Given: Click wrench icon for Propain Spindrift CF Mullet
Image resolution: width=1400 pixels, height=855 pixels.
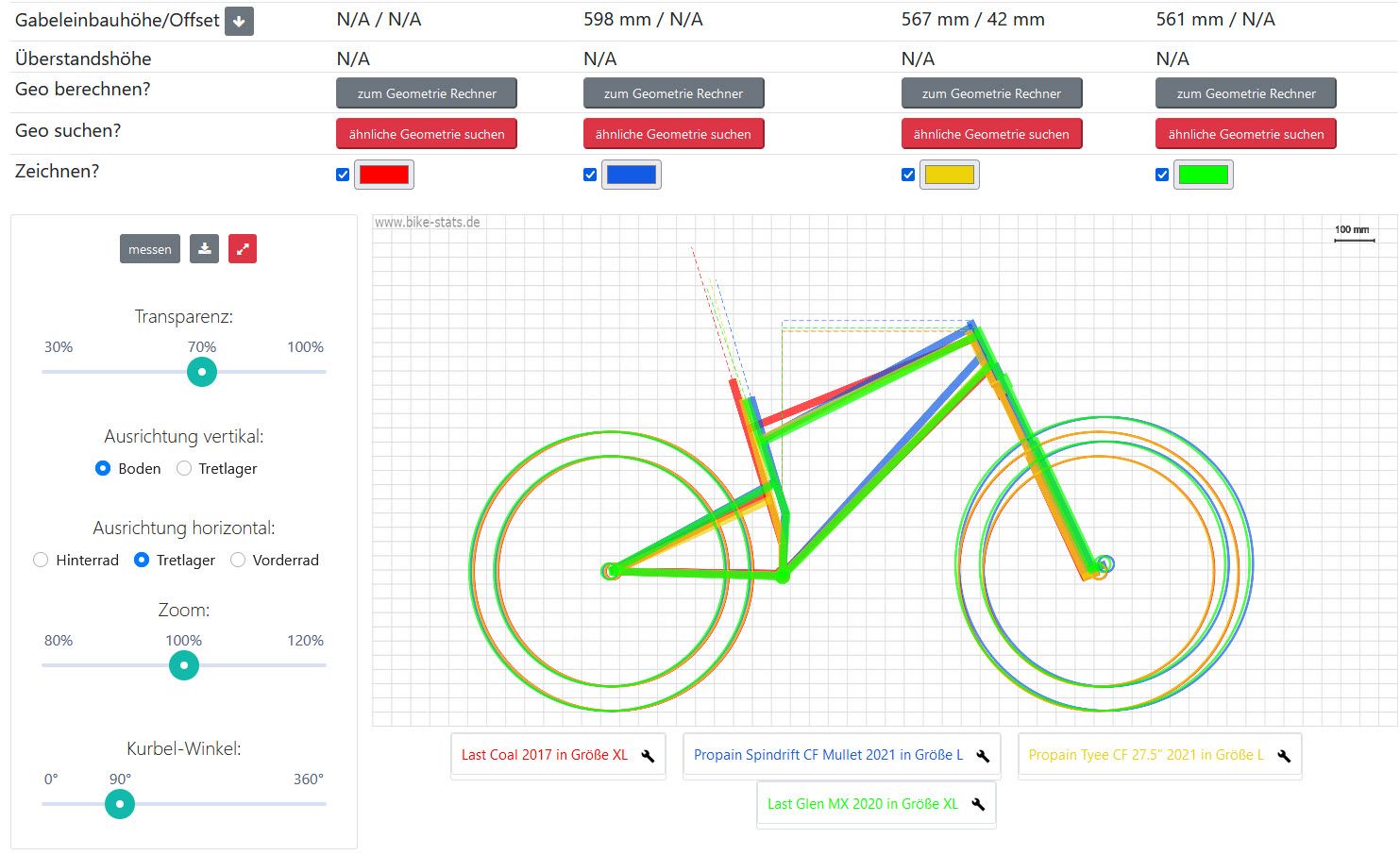Looking at the screenshot, I should tap(983, 756).
